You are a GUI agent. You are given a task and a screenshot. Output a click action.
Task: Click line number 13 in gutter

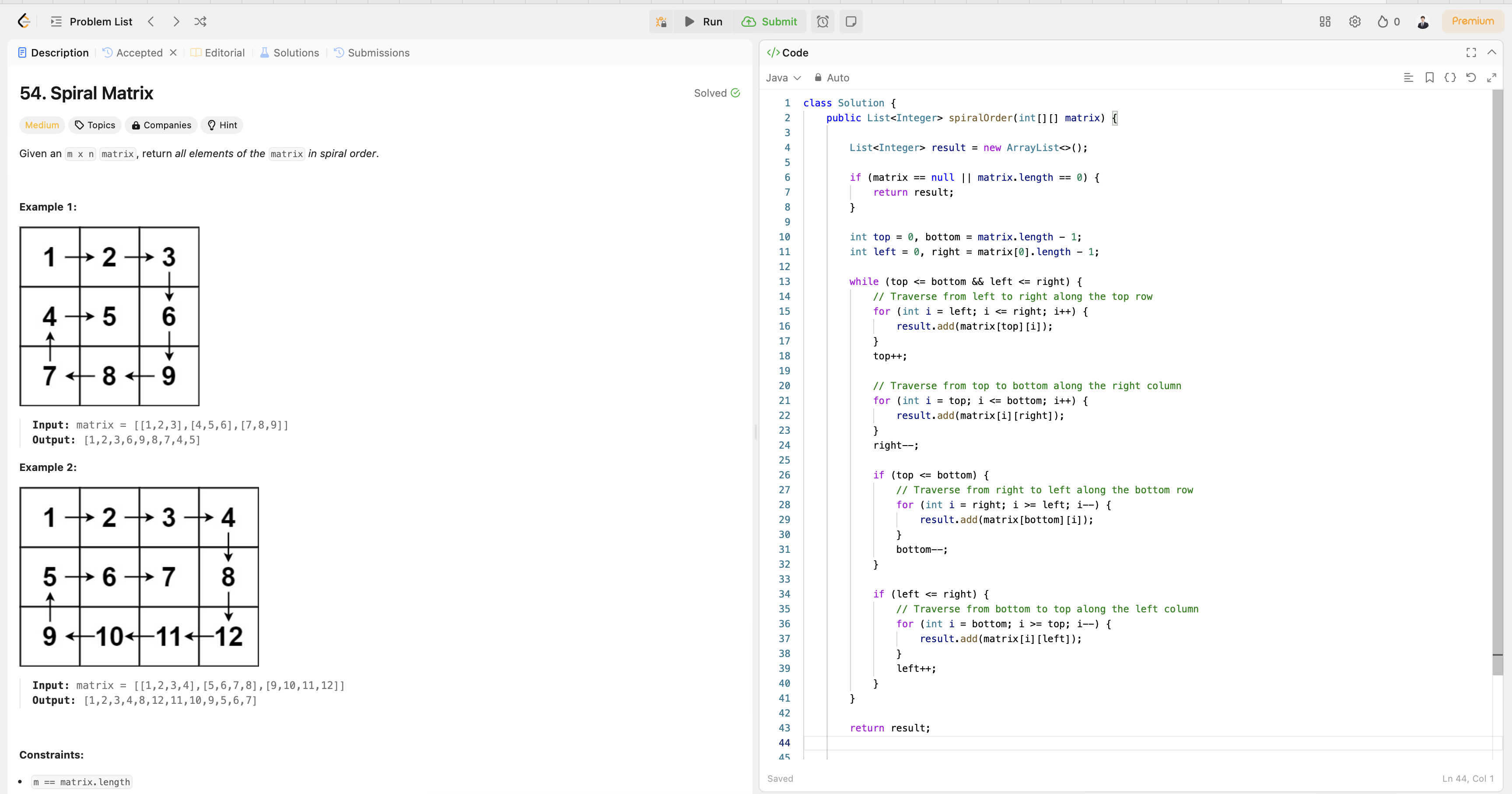[784, 282]
